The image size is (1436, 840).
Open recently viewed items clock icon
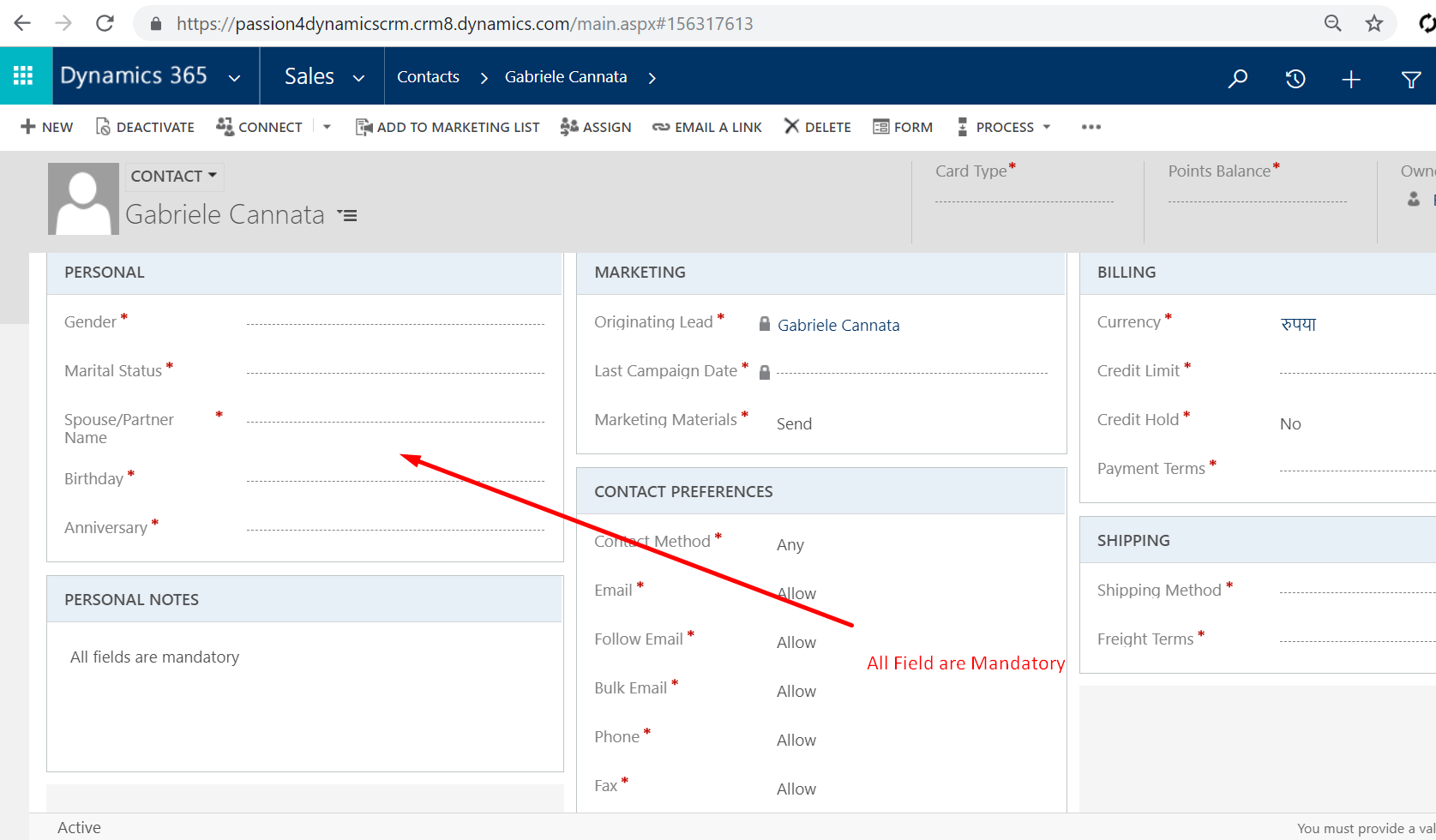click(x=1295, y=79)
